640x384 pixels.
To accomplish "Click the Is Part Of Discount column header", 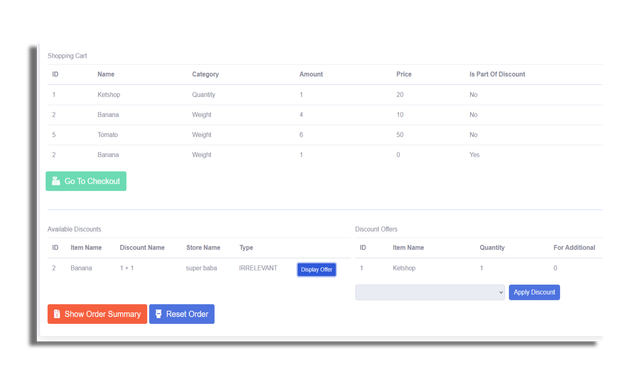I will coord(497,74).
